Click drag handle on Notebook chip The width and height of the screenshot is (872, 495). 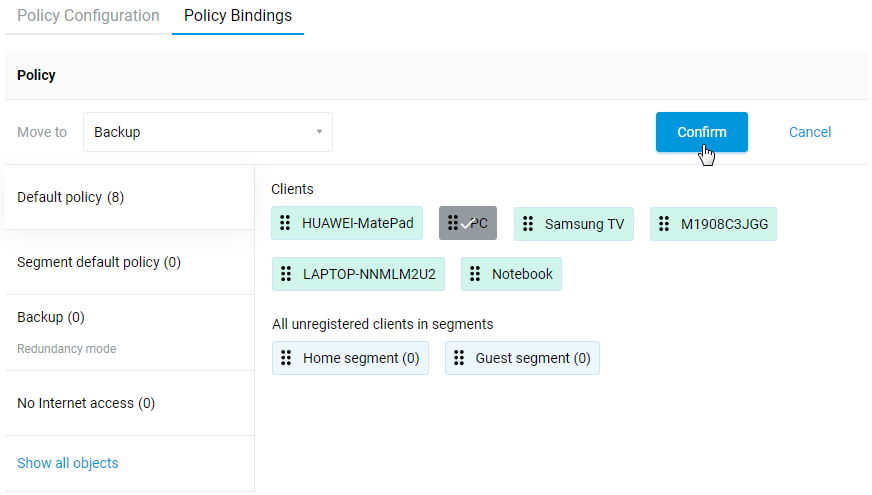tap(475, 274)
